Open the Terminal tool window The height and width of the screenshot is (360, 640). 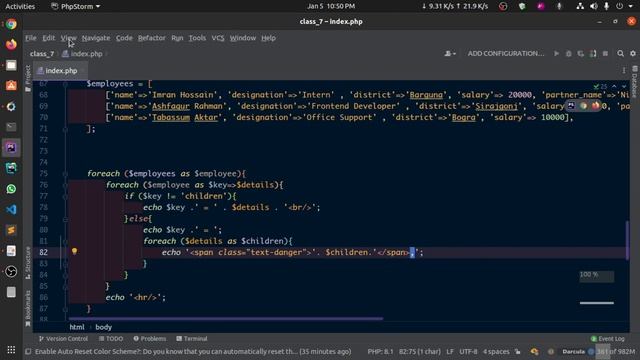(x=192, y=339)
